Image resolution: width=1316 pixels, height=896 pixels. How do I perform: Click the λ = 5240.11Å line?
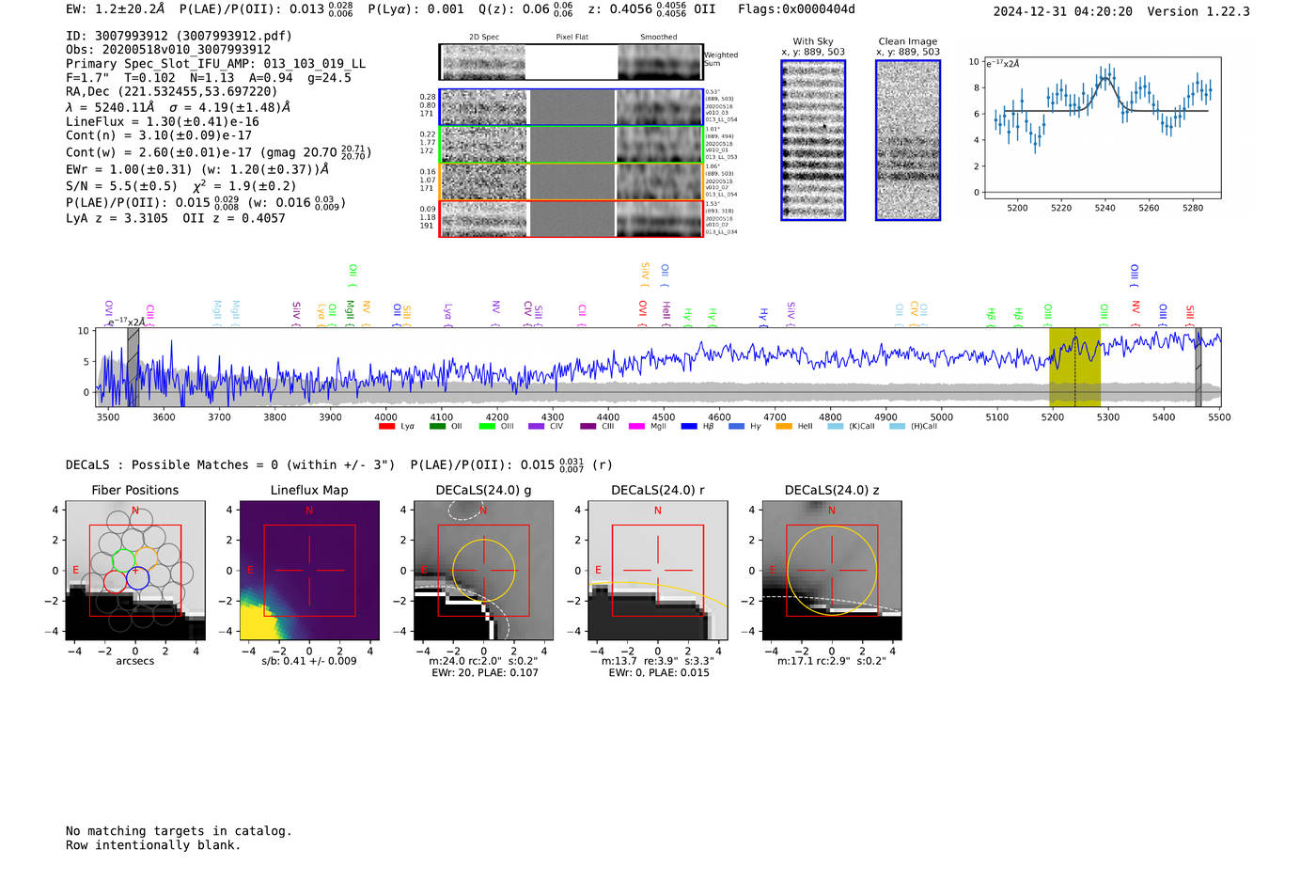point(178,107)
